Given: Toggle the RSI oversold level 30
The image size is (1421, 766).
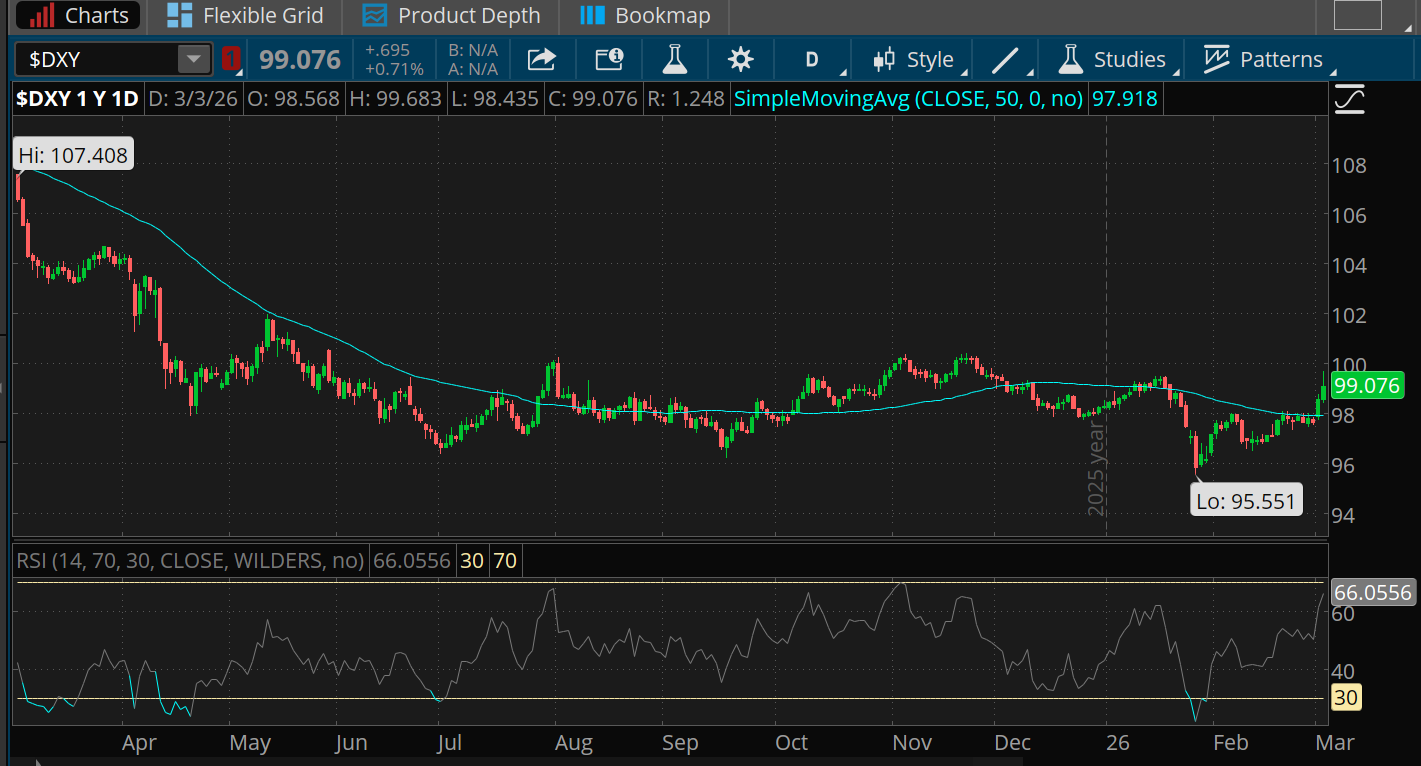Looking at the screenshot, I should click(471, 560).
